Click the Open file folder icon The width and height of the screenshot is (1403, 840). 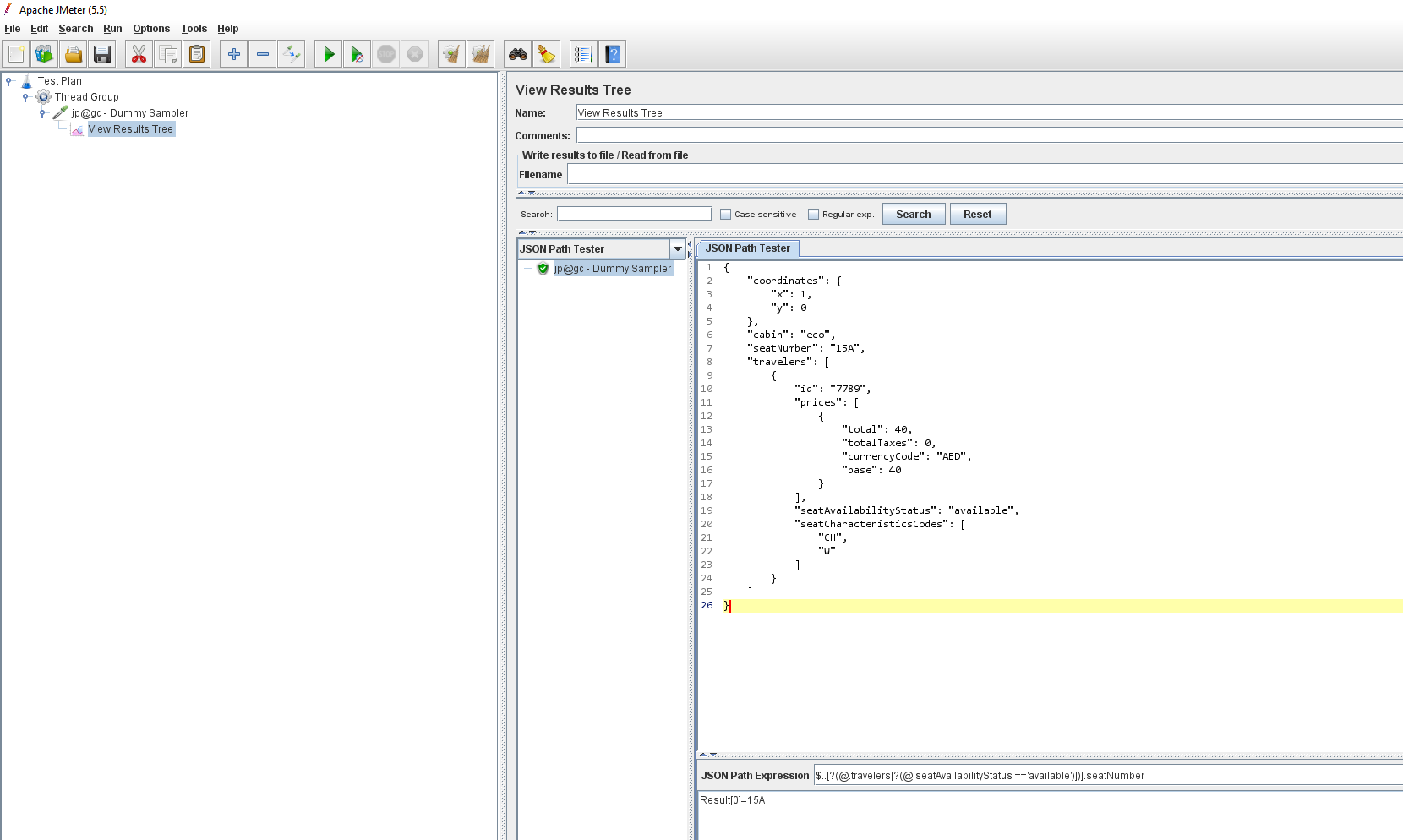74,54
